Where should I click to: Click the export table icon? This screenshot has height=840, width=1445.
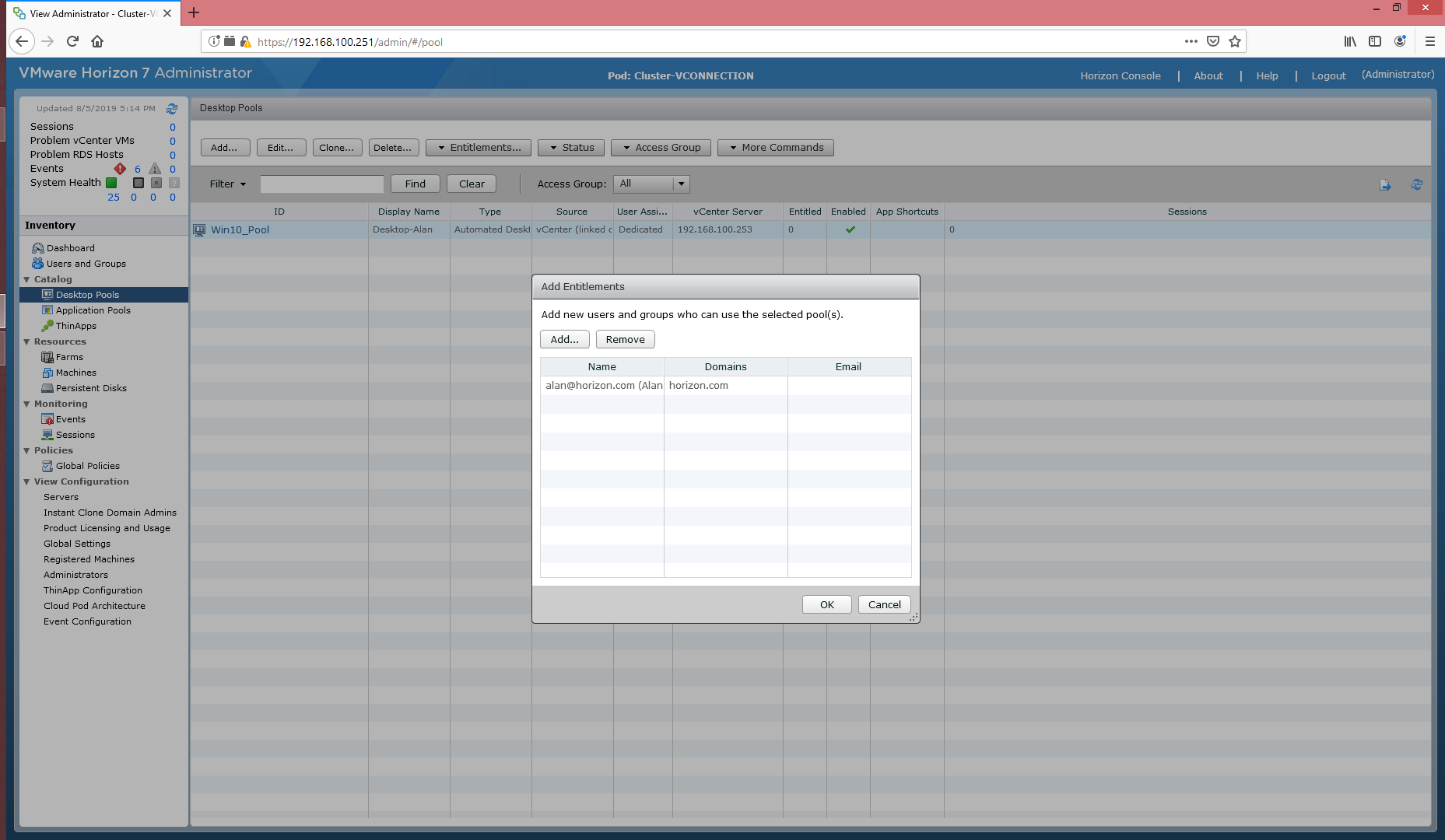pyautogui.click(x=1385, y=185)
